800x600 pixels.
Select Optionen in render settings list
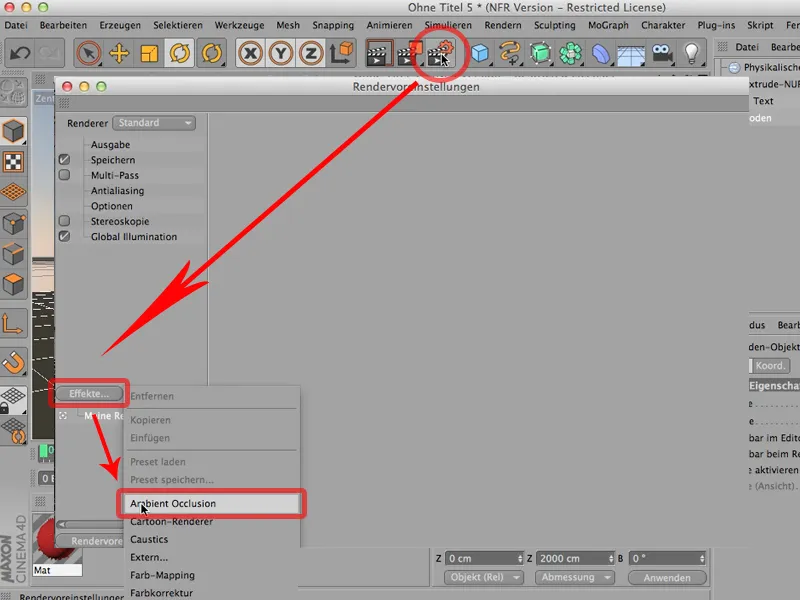coord(112,206)
